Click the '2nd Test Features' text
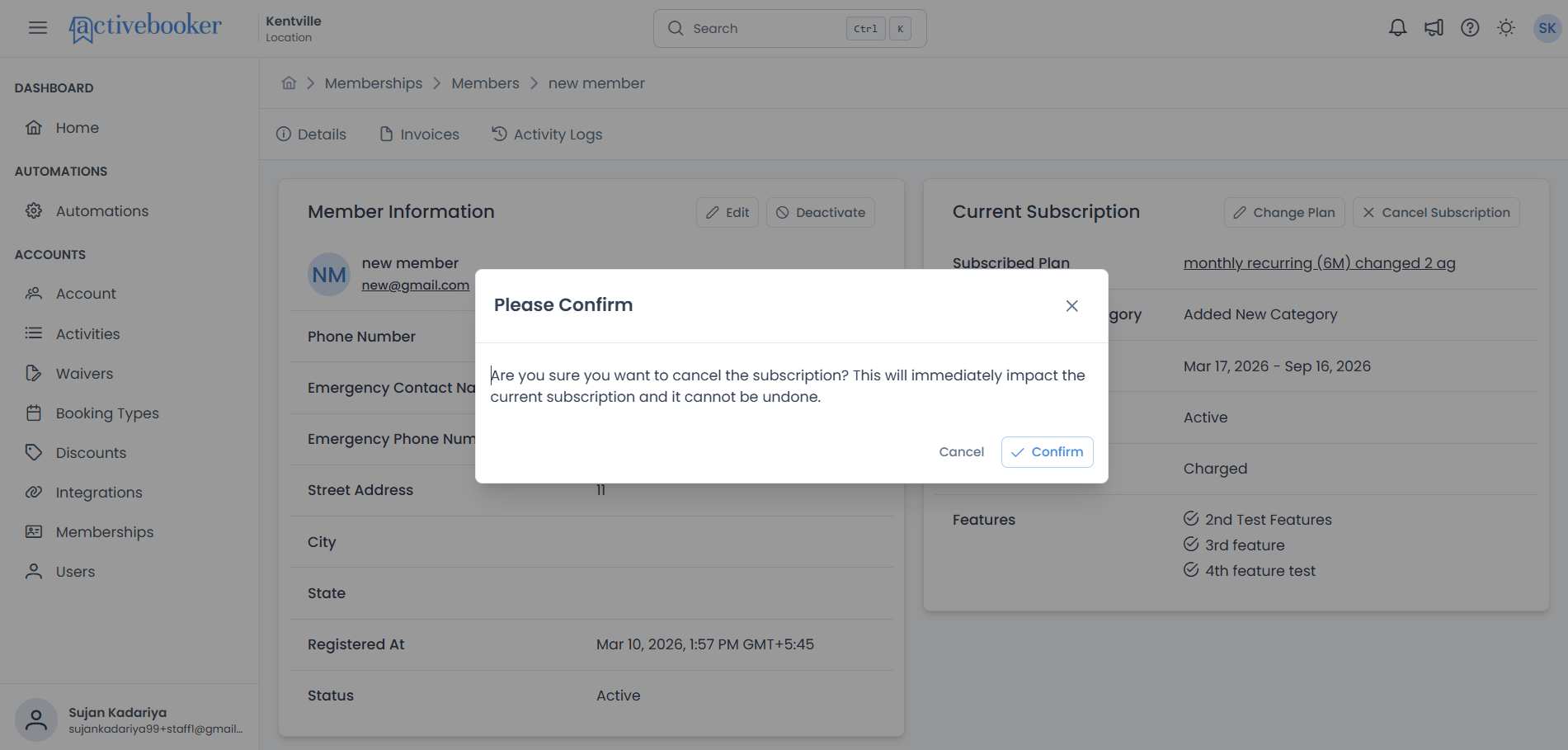Image resolution: width=1568 pixels, height=750 pixels. tap(1269, 520)
